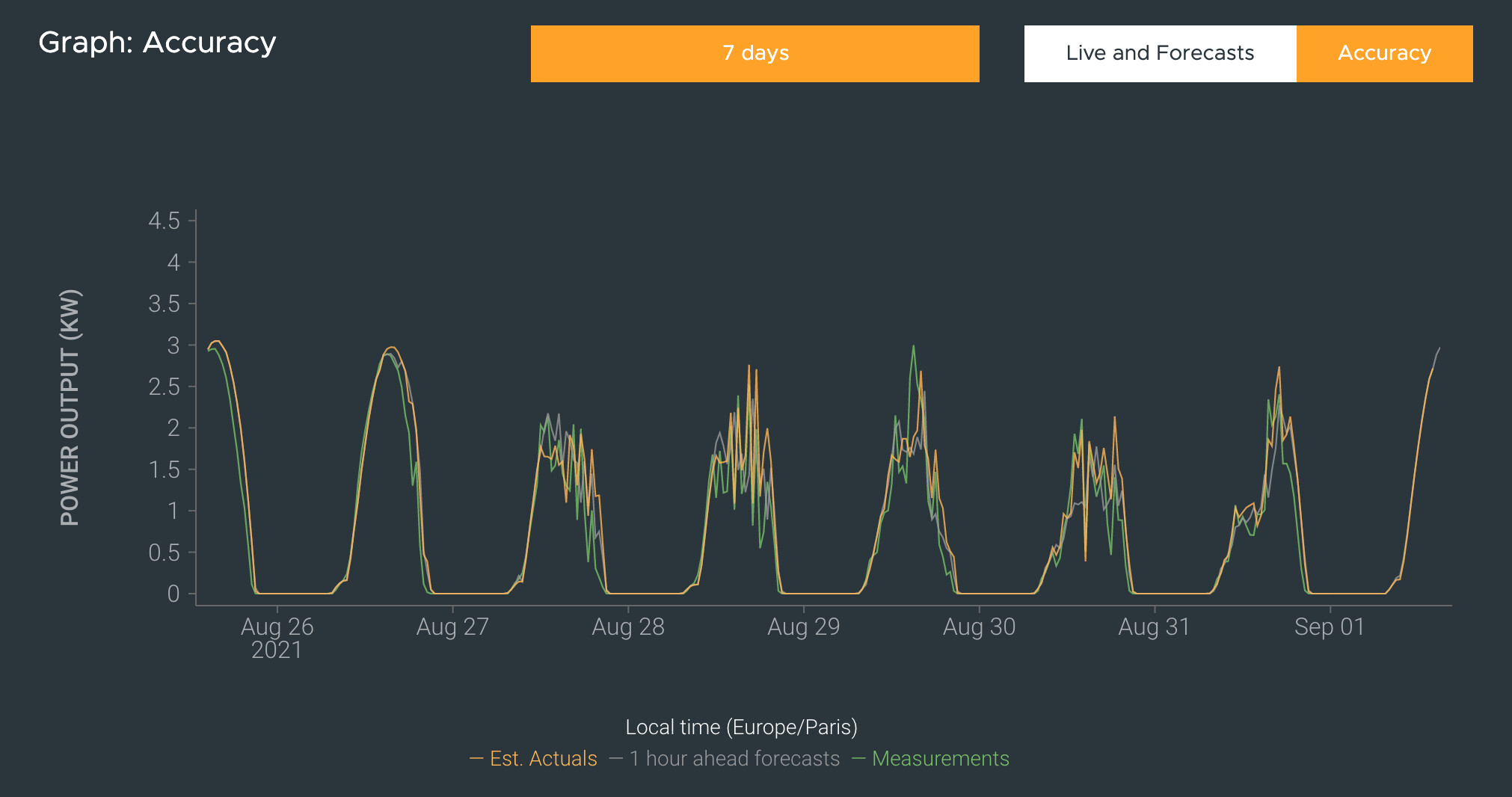The width and height of the screenshot is (1512, 797).
Task: Click the 0.5 y-axis value
Action: (x=165, y=553)
